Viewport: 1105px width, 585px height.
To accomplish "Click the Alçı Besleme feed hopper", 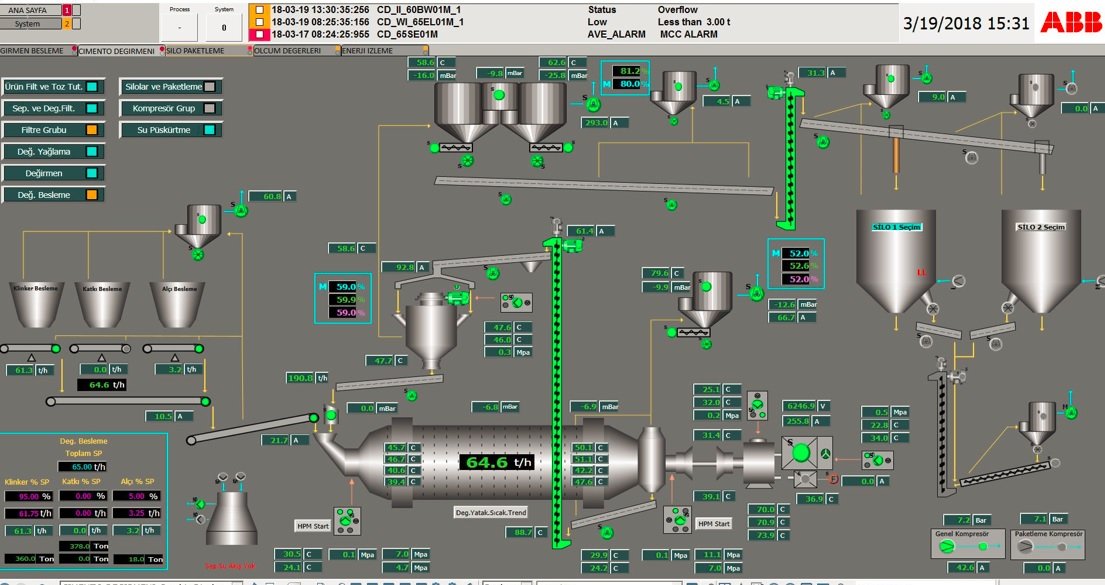I will [180, 306].
